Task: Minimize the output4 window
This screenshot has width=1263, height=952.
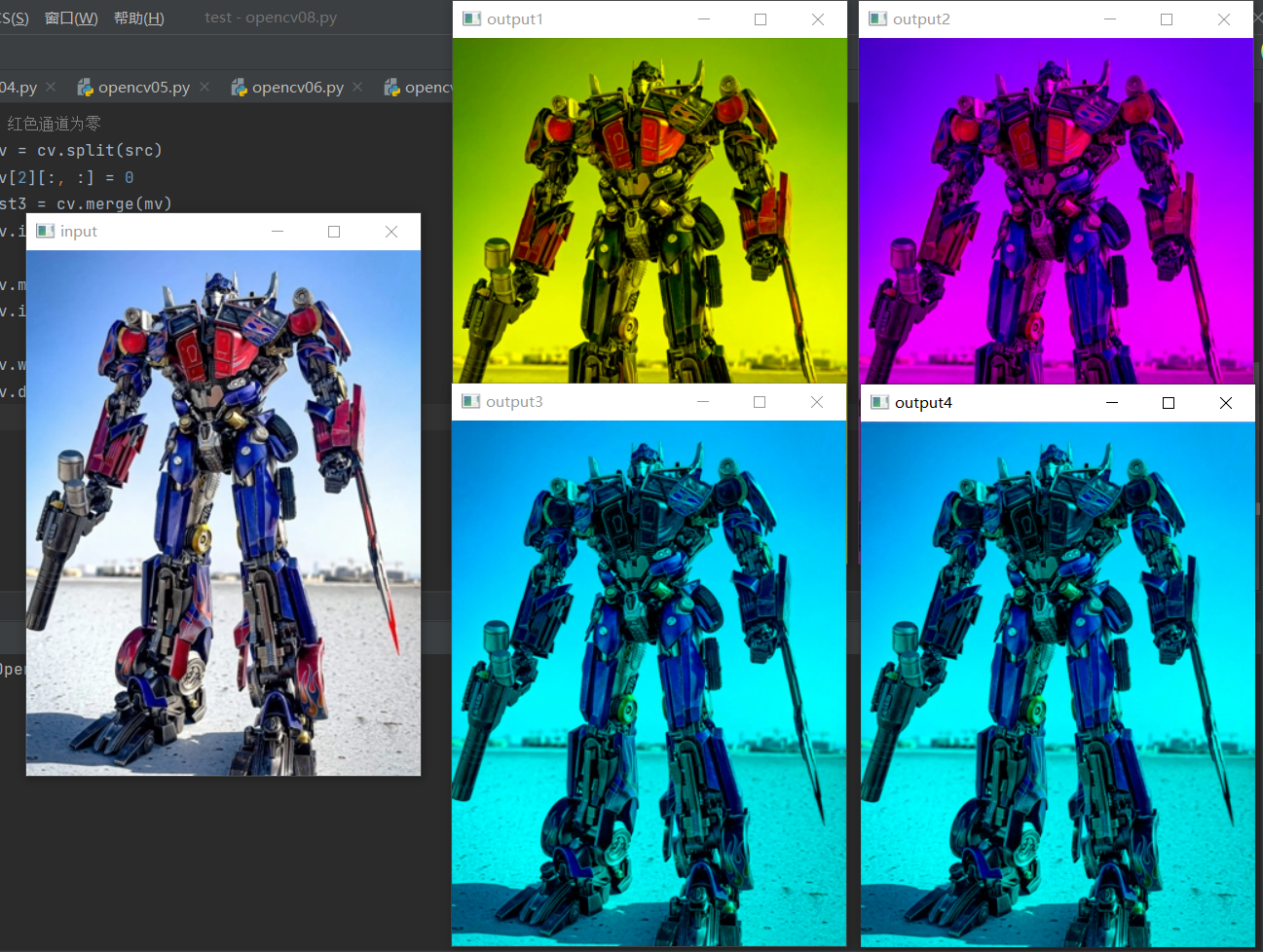Action: tap(1112, 403)
